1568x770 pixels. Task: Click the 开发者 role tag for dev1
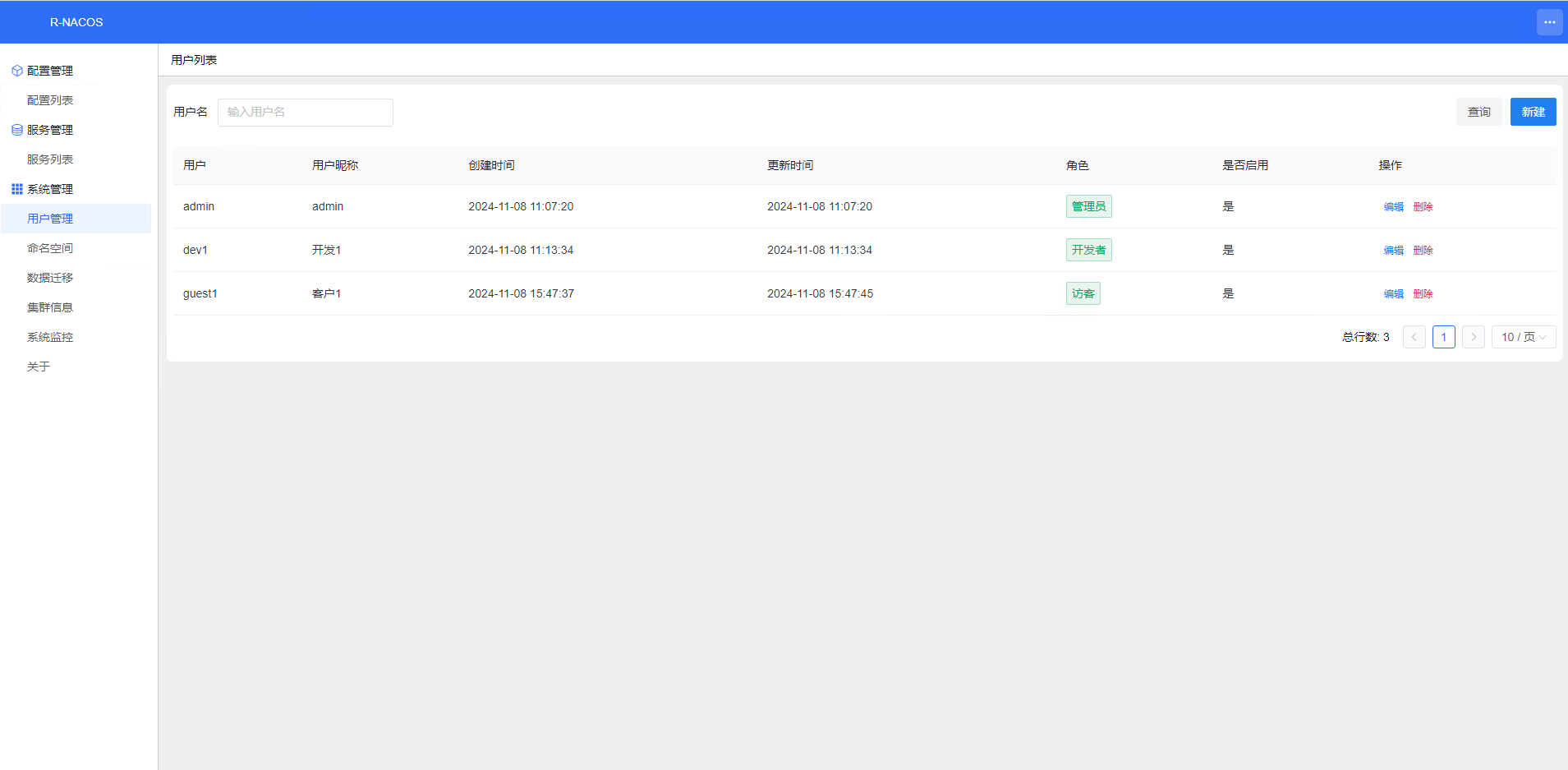pyautogui.click(x=1088, y=250)
